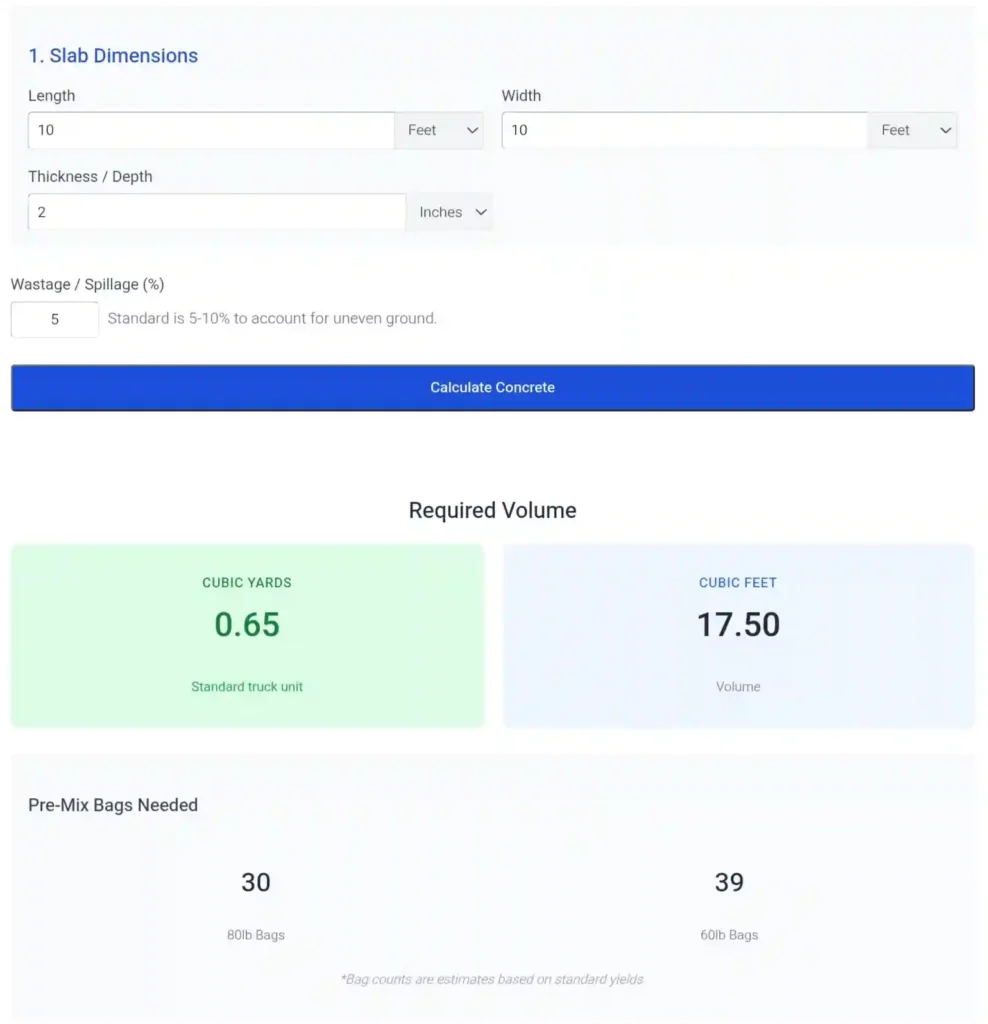988x1024 pixels.
Task: Click the Thickness / Depth input field
Action: coord(216,211)
